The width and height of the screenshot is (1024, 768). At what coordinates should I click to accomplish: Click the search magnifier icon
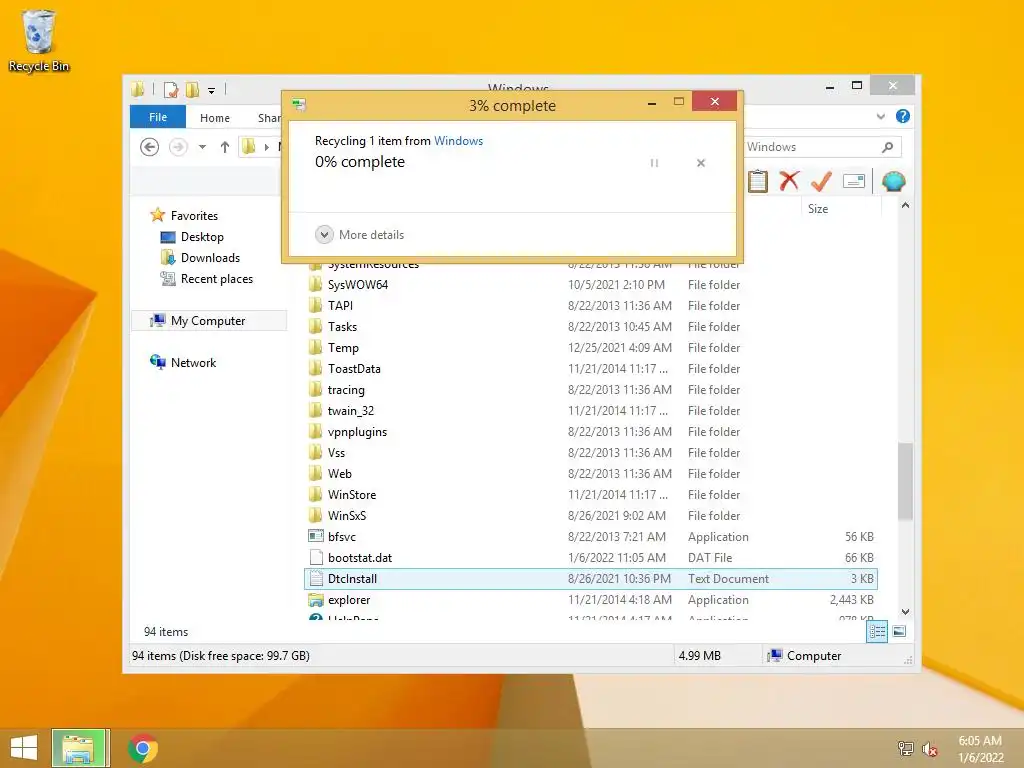(887, 147)
